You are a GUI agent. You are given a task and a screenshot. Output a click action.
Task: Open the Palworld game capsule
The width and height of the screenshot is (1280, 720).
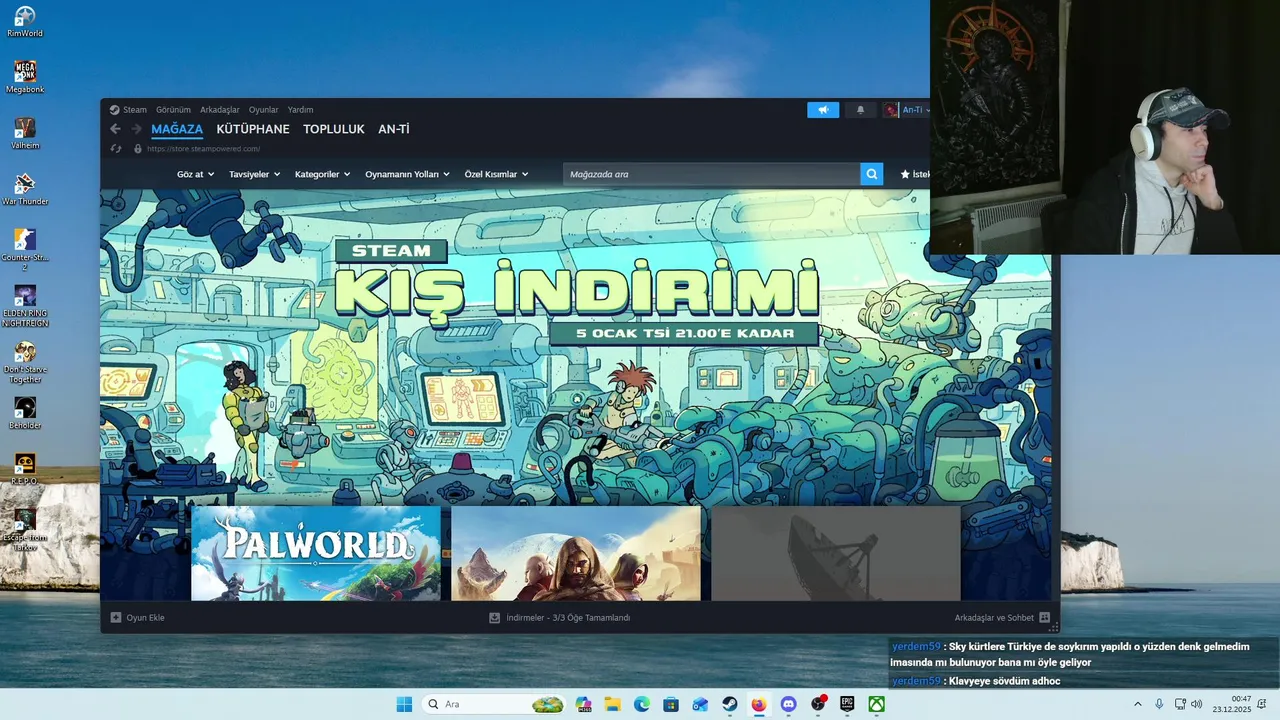coord(316,553)
